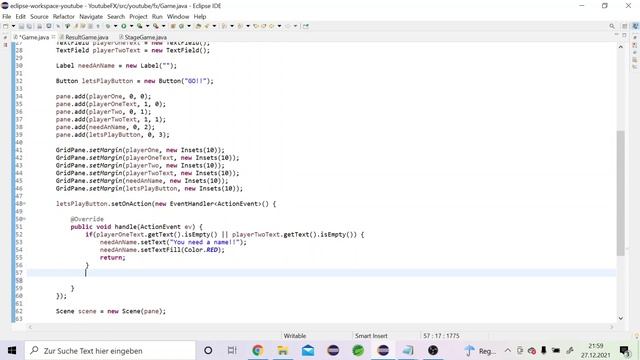Open the File menu
Viewport: 640px width, 360px height.
7,17
